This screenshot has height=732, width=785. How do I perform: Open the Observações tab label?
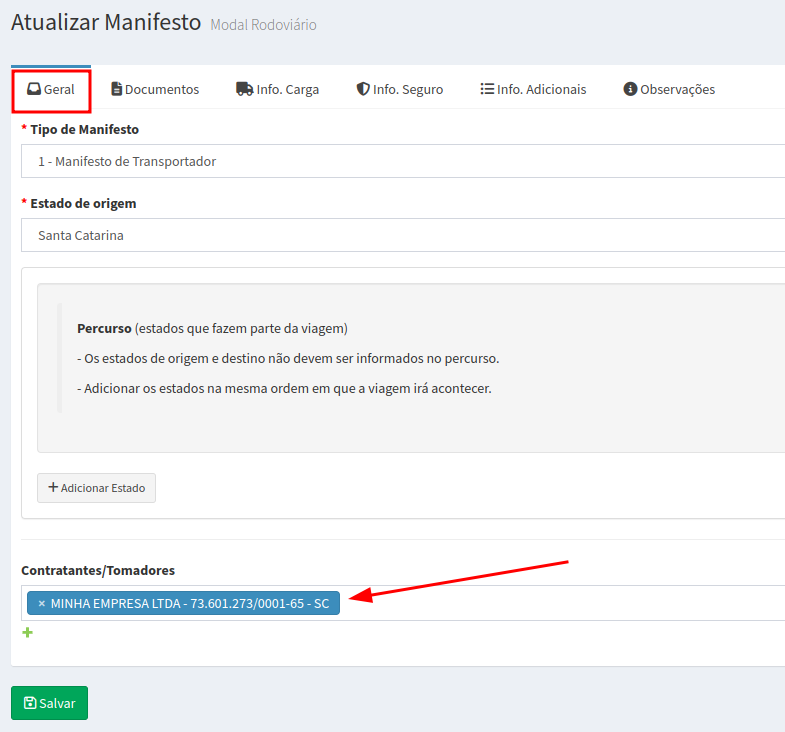(x=677, y=89)
